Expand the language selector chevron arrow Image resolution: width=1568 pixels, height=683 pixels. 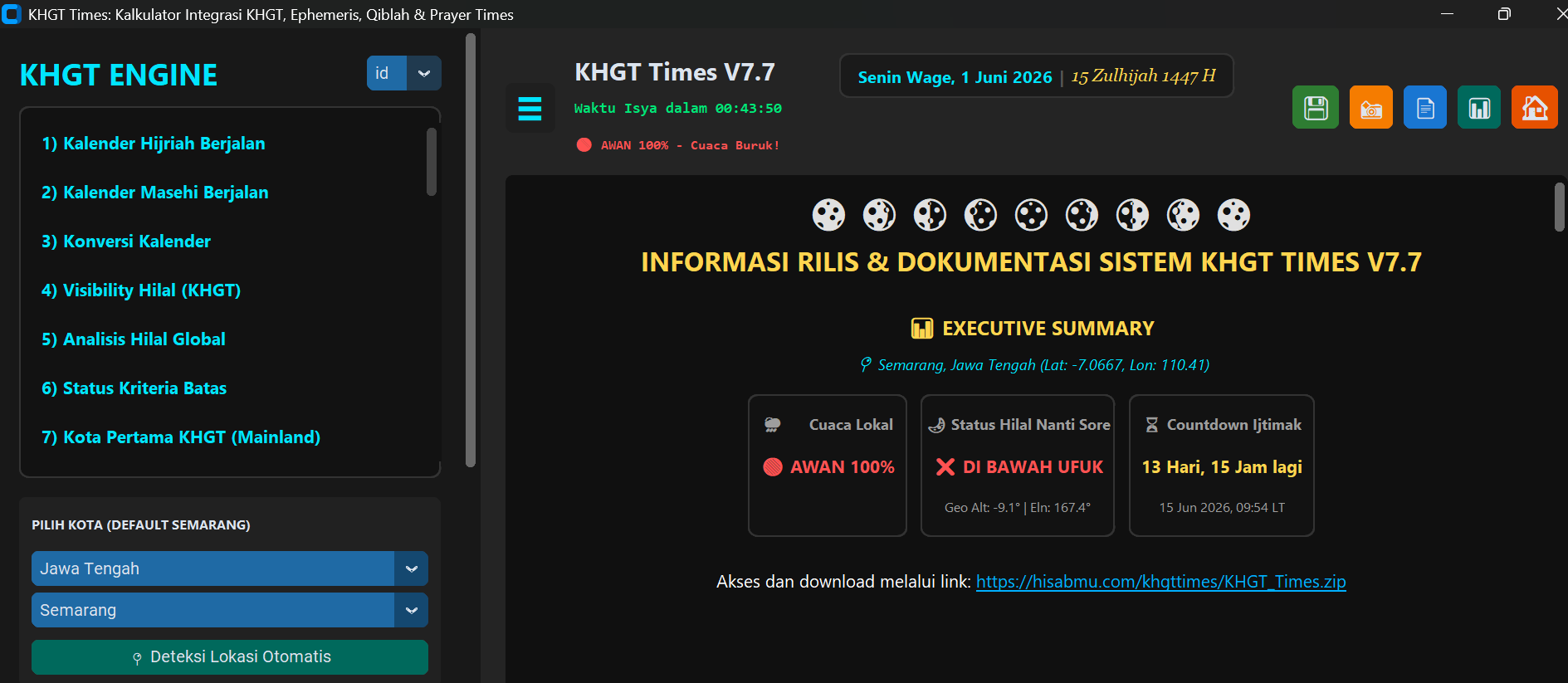[x=424, y=73]
